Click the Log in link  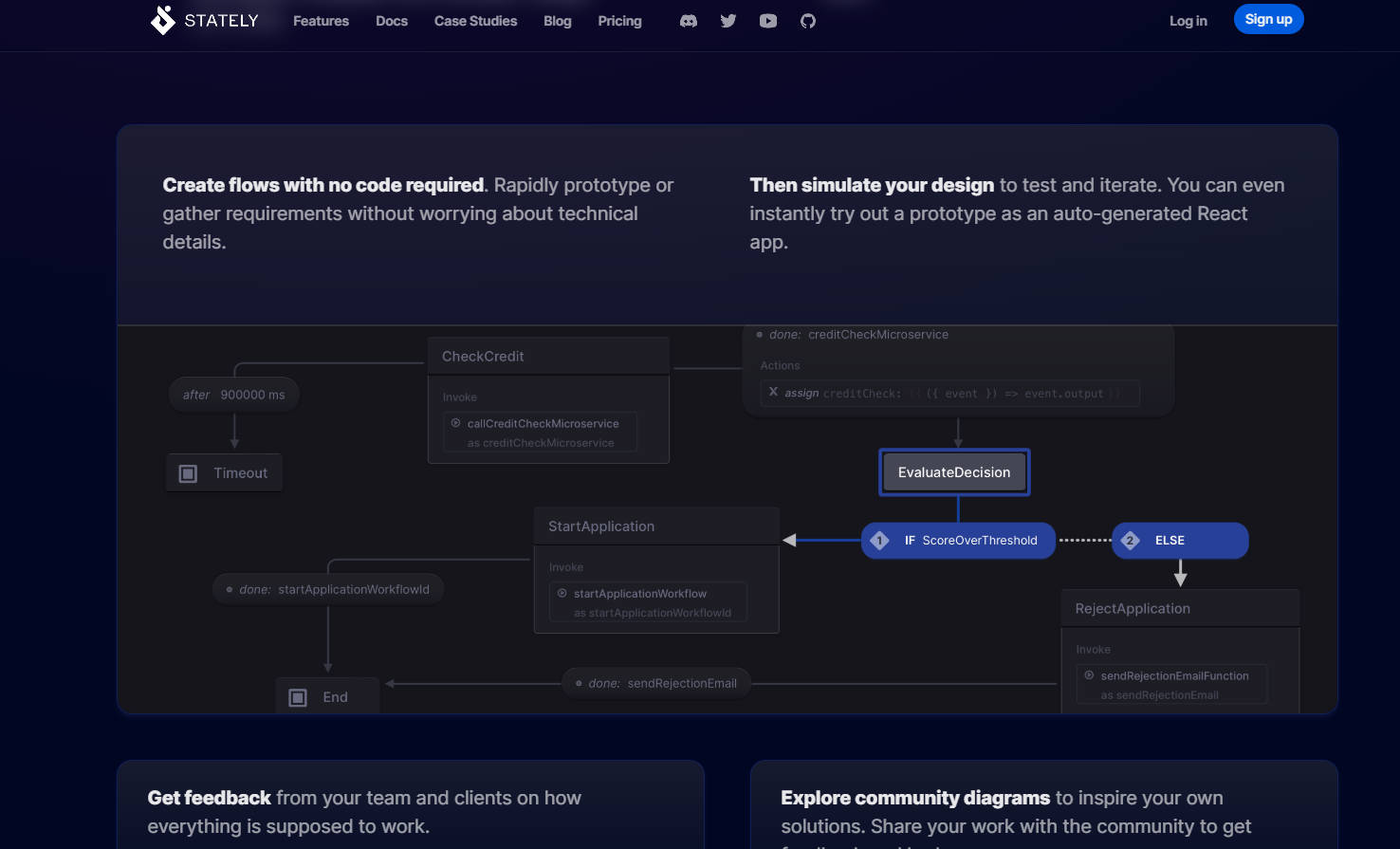[1188, 21]
